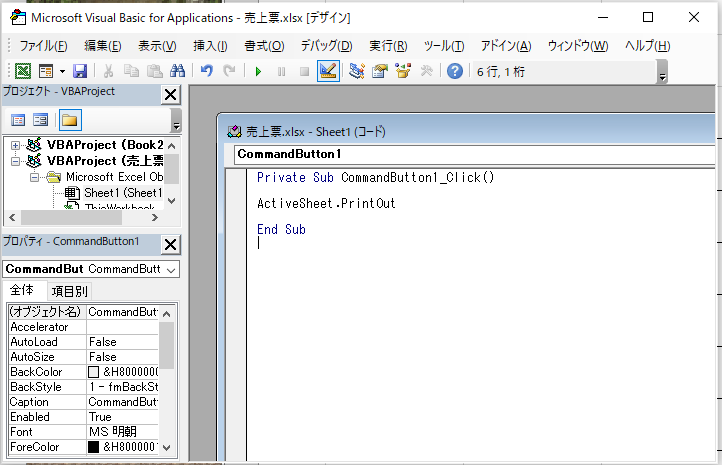
Task: Open the 実行(R) menu
Action: click(x=388, y=46)
